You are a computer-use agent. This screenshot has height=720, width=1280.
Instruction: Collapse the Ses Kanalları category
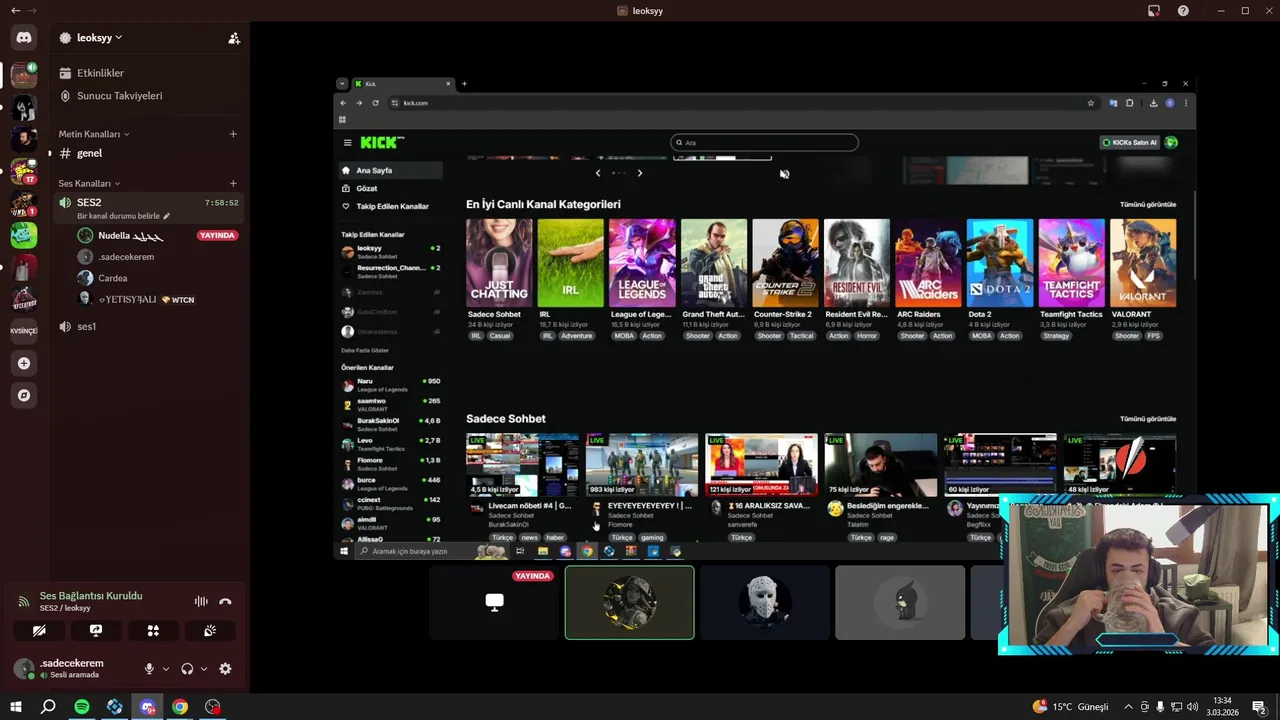[89, 184]
